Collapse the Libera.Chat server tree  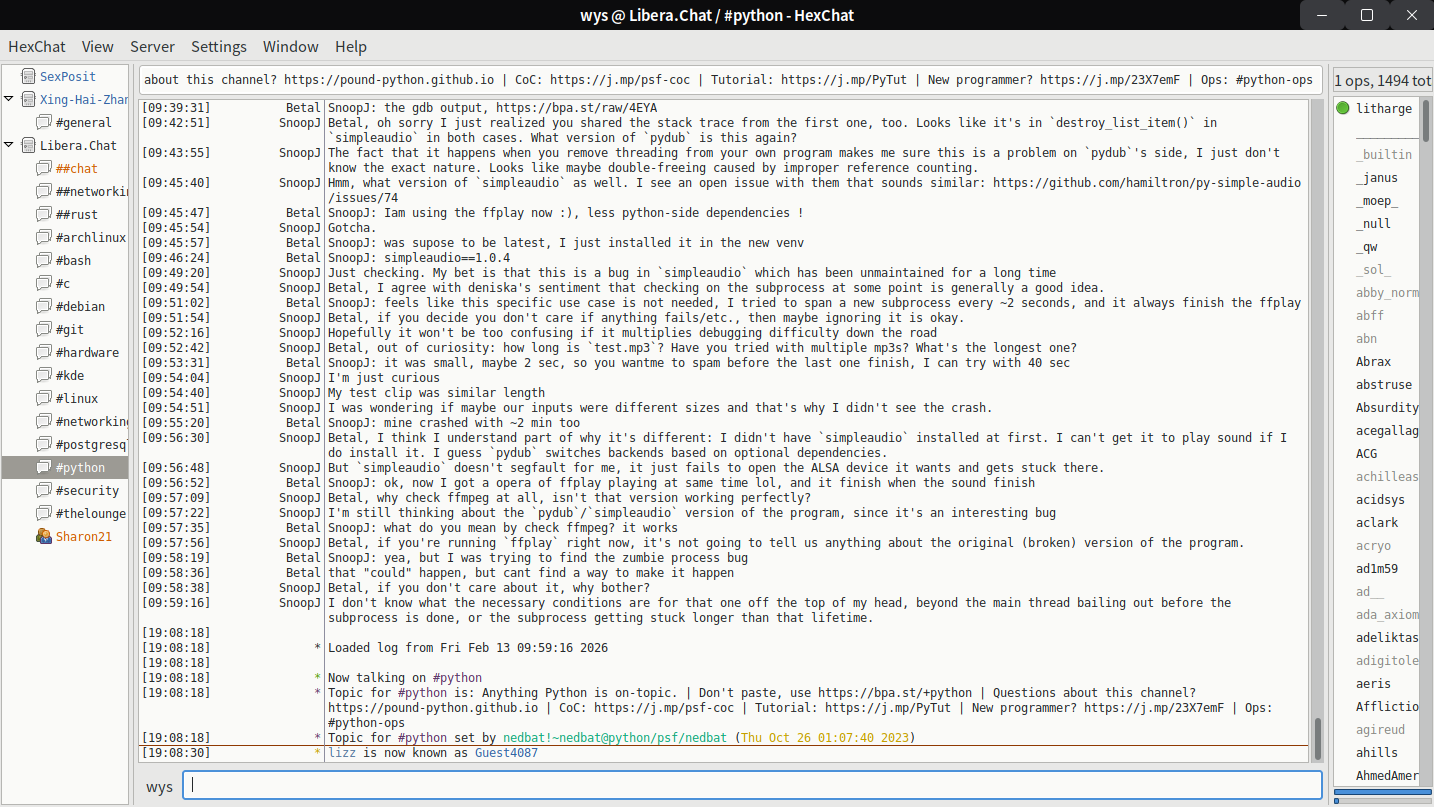tap(9, 146)
